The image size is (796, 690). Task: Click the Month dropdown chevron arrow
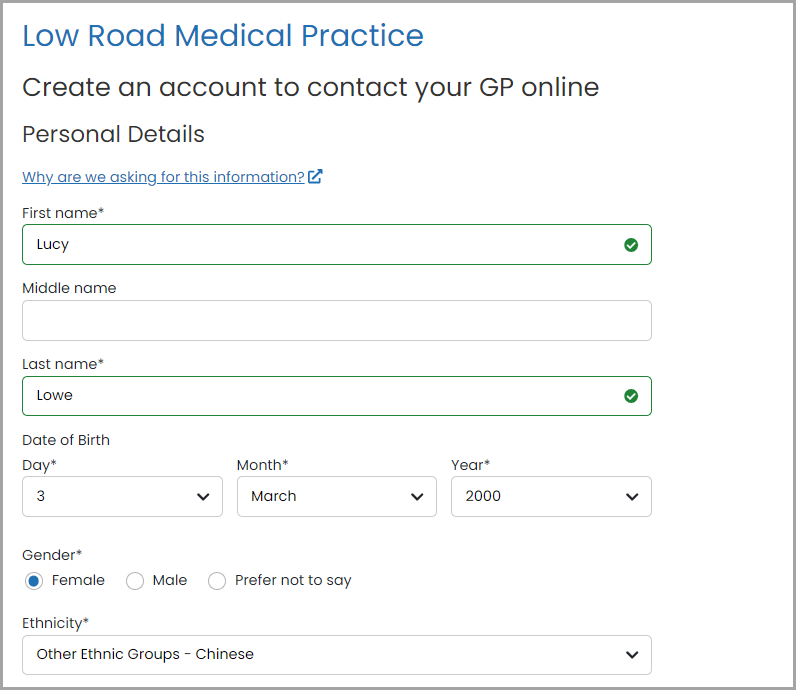pos(417,497)
